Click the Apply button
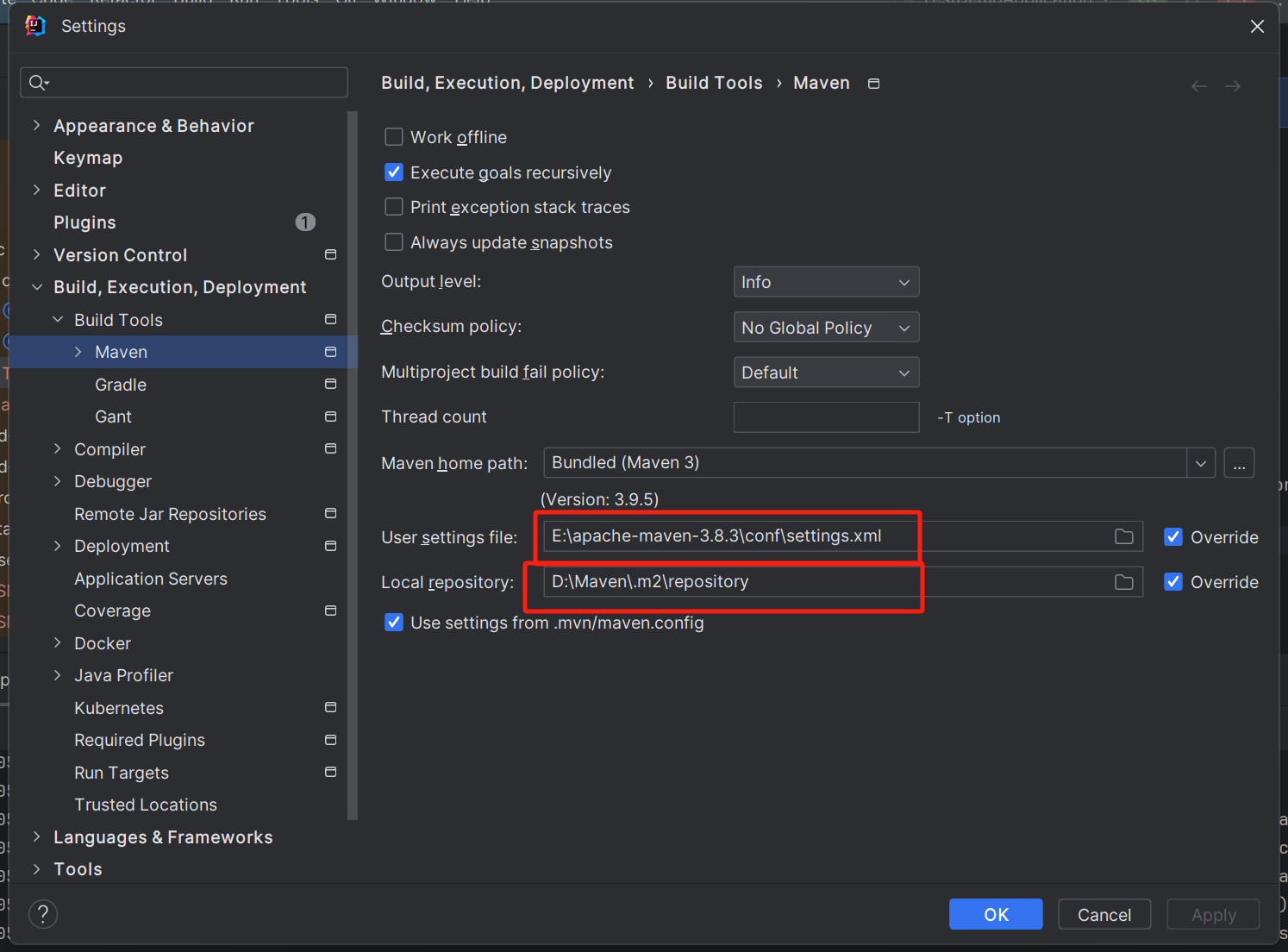The height and width of the screenshot is (952, 1288). click(1213, 914)
